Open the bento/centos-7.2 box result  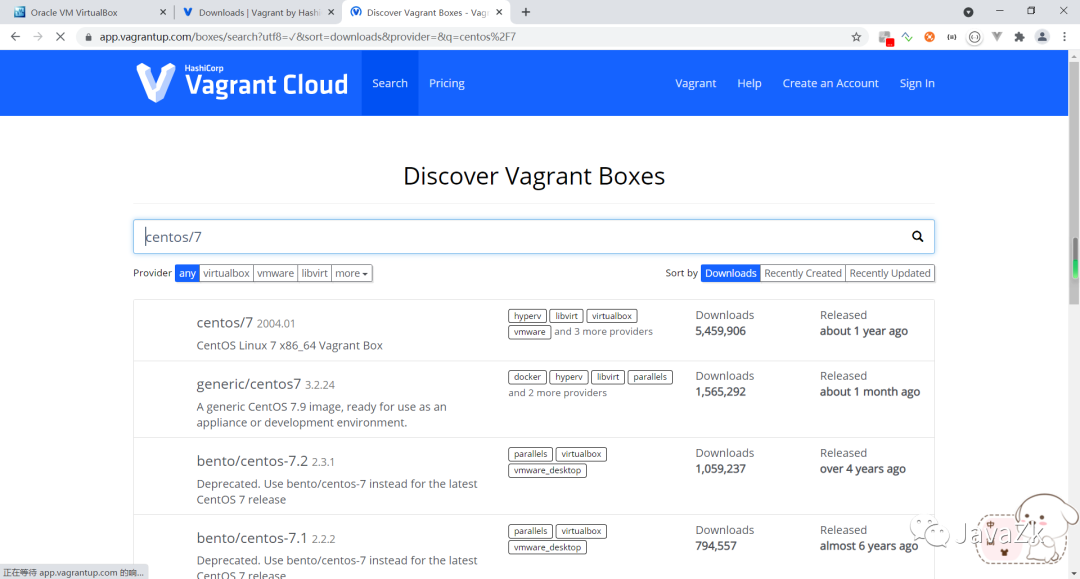click(x=252, y=461)
